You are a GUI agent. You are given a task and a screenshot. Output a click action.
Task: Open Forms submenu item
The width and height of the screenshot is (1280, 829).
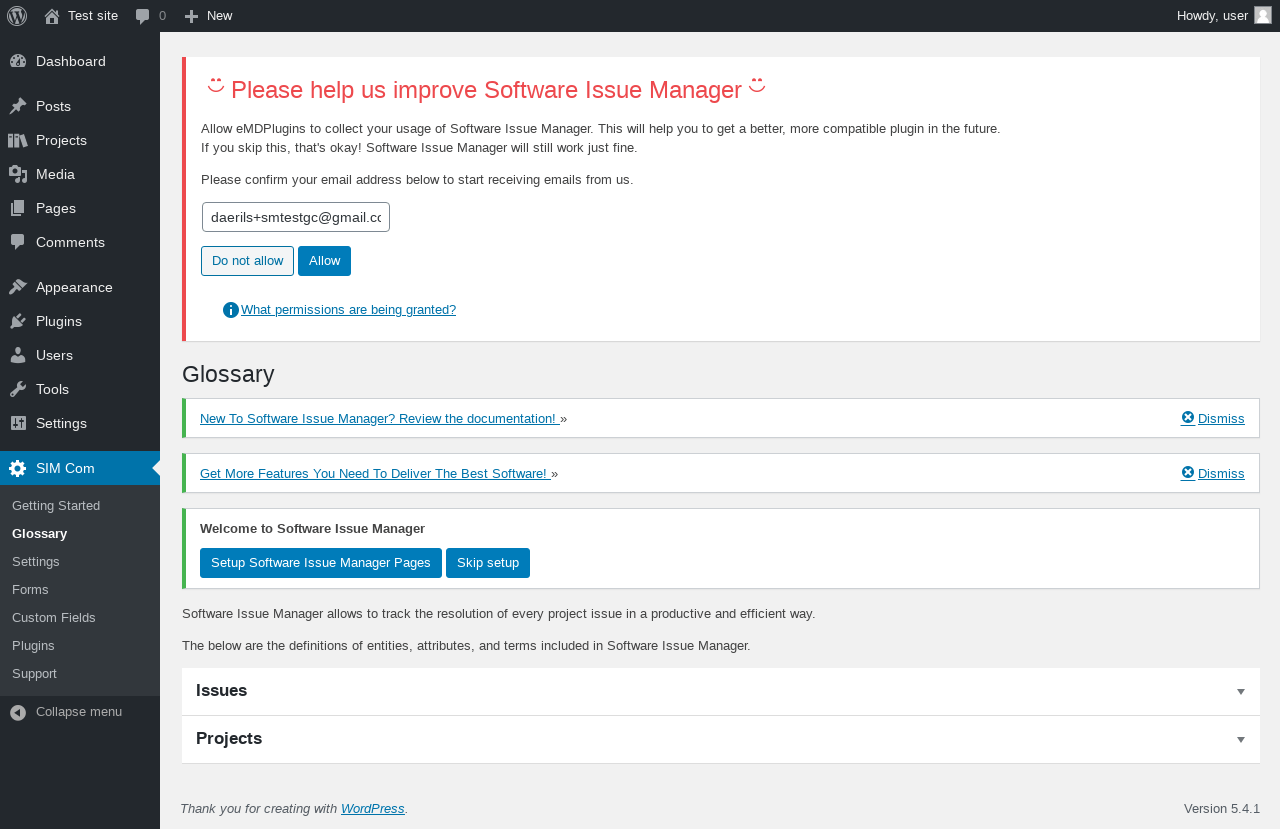coord(30,590)
